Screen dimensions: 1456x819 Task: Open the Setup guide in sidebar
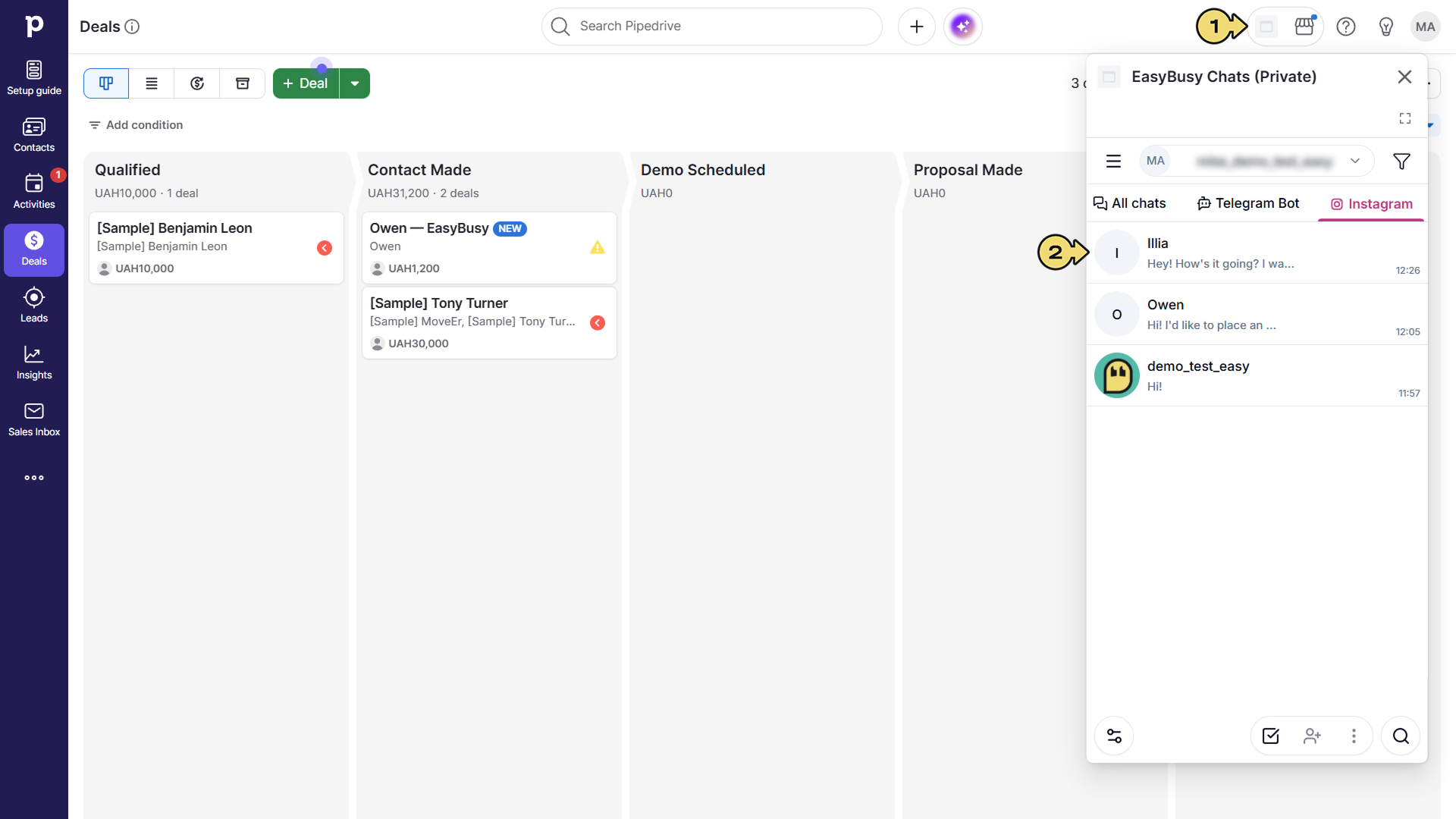[x=34, y=78]
